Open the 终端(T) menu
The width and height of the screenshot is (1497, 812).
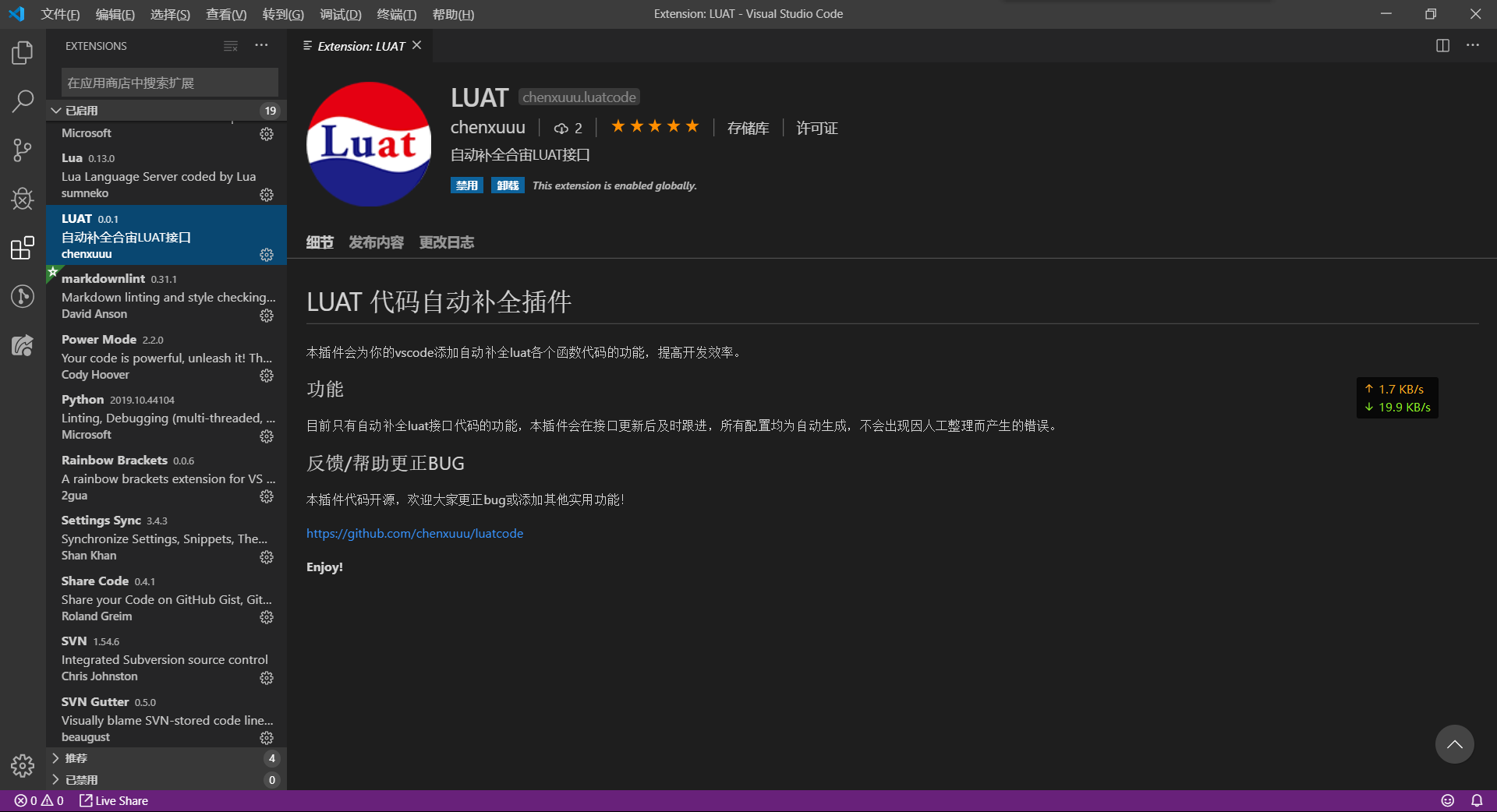[x=397, y=14]
